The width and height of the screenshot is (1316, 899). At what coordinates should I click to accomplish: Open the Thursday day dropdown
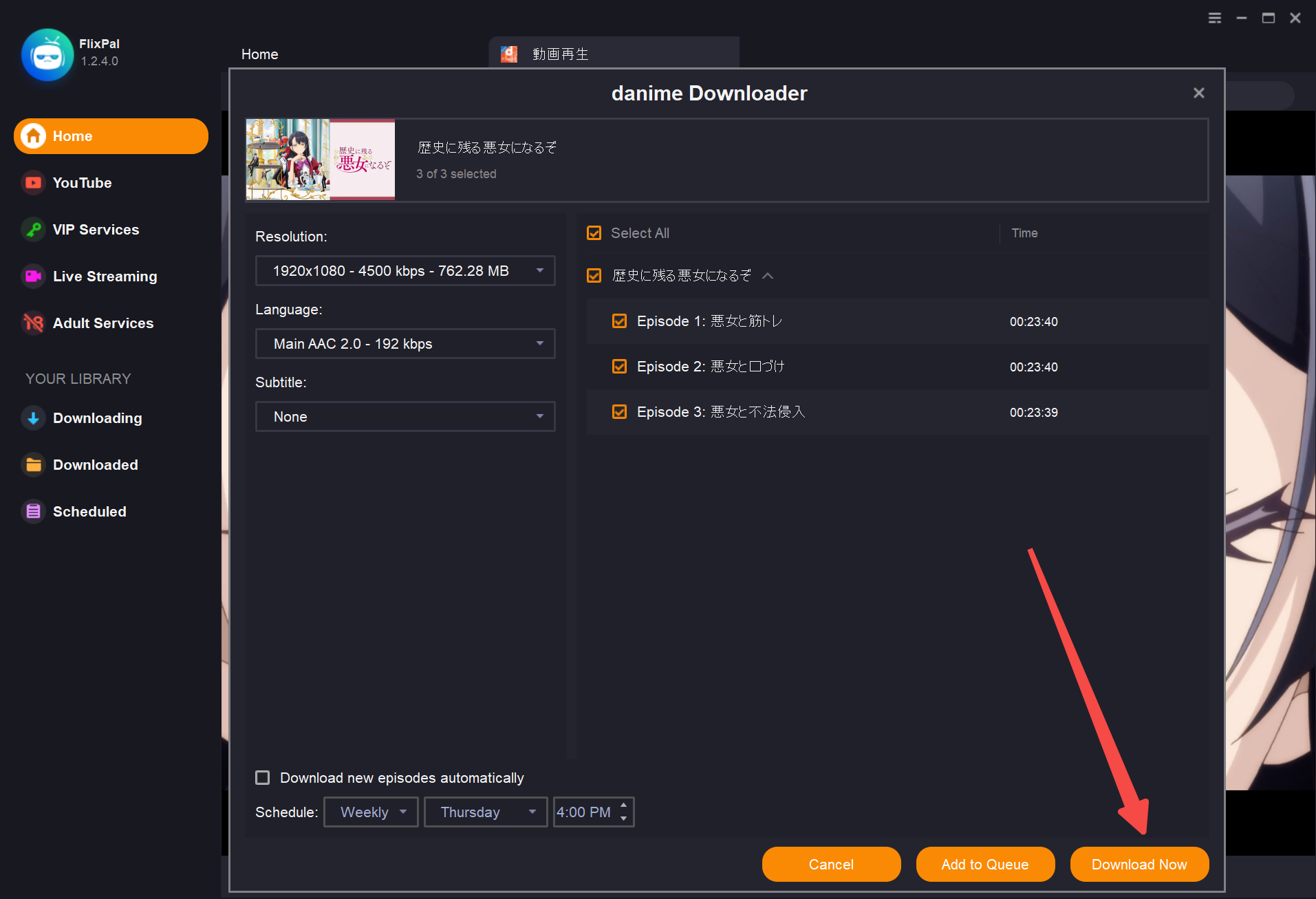486,812
